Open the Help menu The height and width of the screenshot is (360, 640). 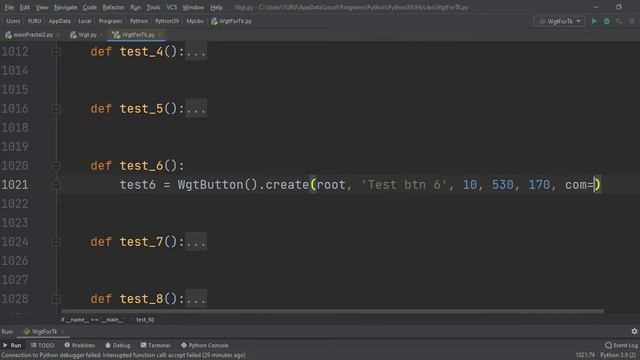216,7
